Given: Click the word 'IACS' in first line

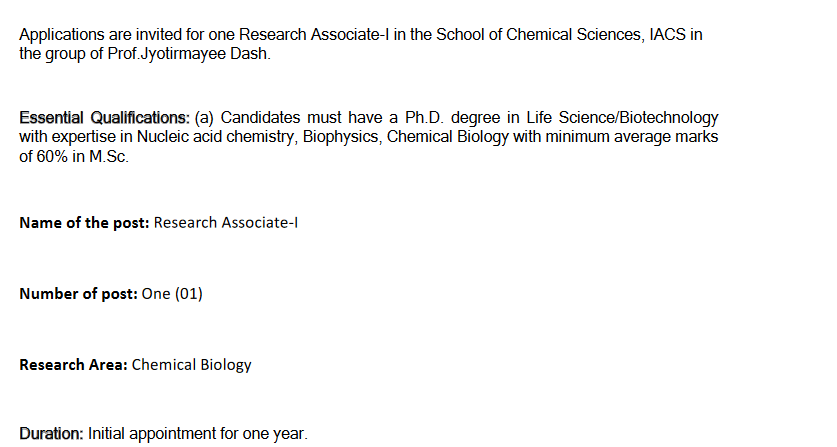Looking at the screenshot, I should [x=667, y=35].
